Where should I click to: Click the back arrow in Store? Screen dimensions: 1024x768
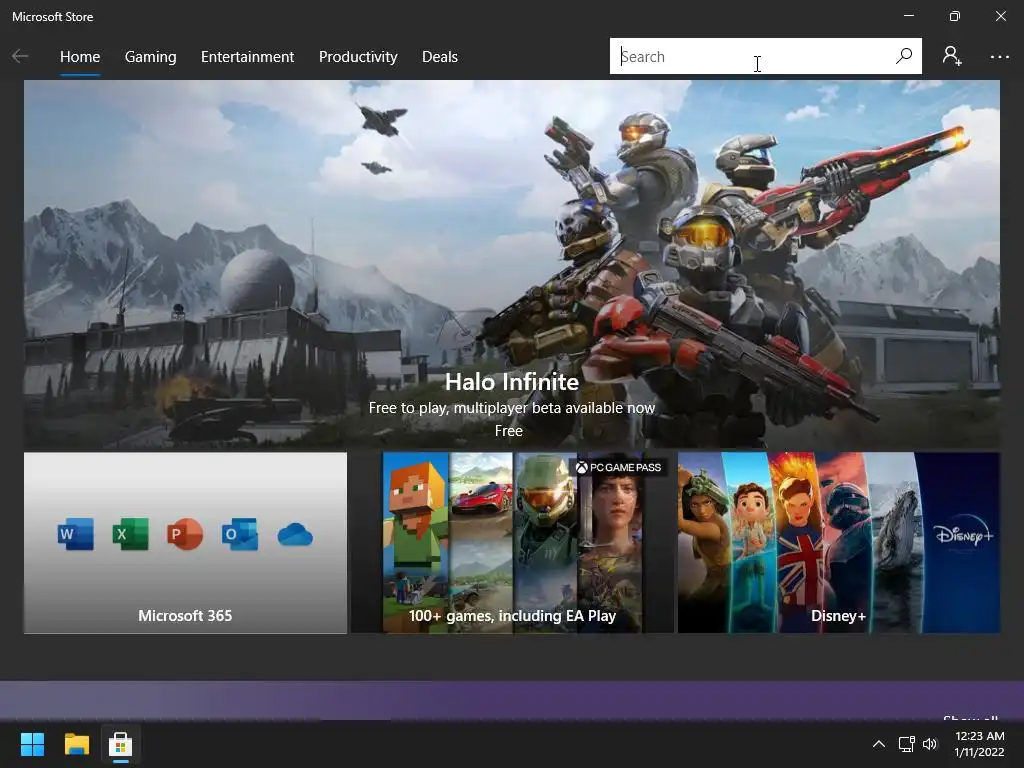coord(20,57)
